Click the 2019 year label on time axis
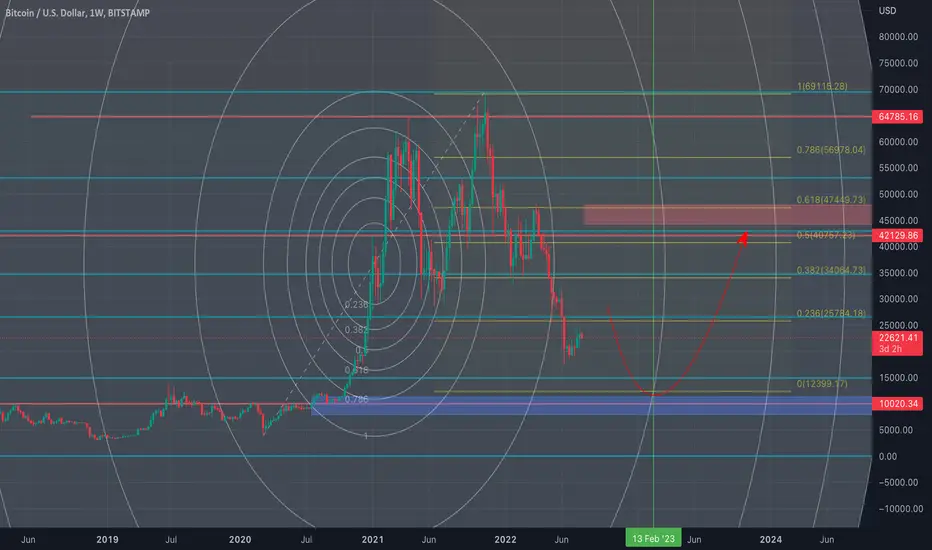Viewport: 932px width, 550px height. pos(107,539)
